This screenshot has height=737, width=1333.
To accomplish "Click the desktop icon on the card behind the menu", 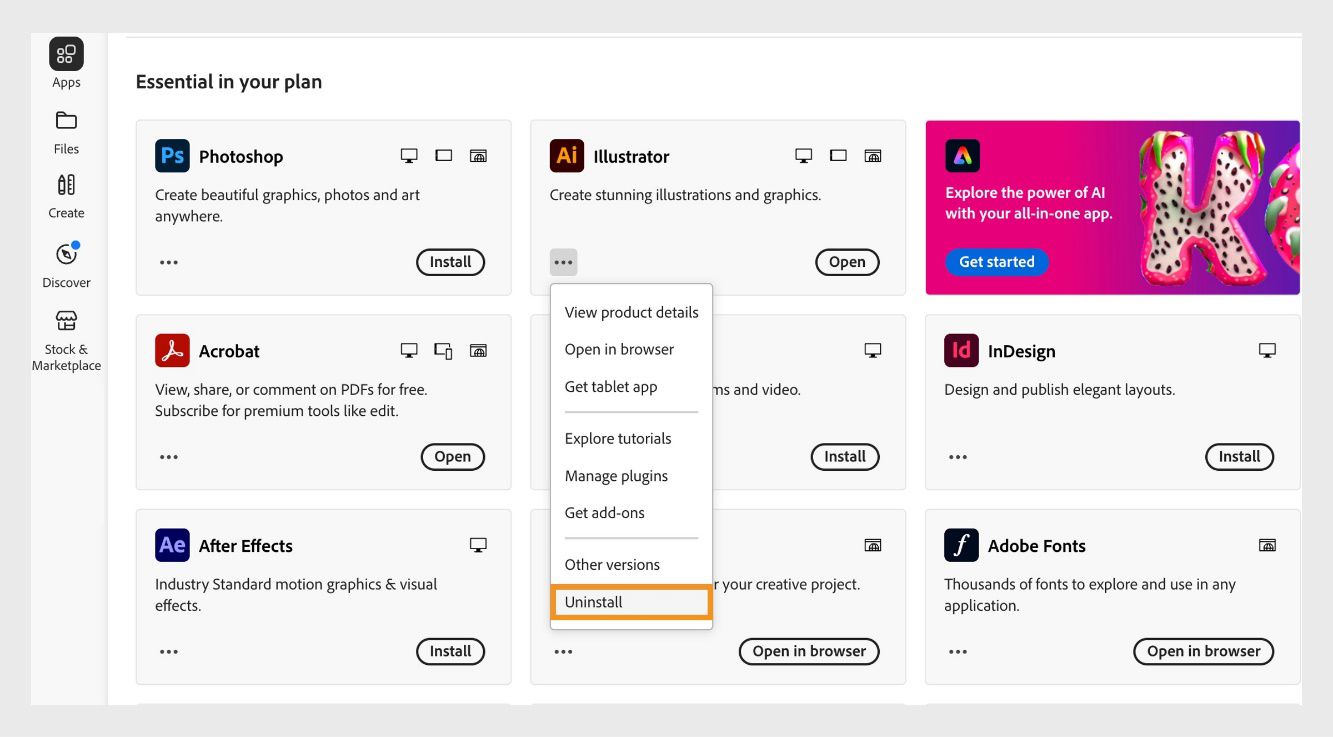I will click(x=873, y=351).
